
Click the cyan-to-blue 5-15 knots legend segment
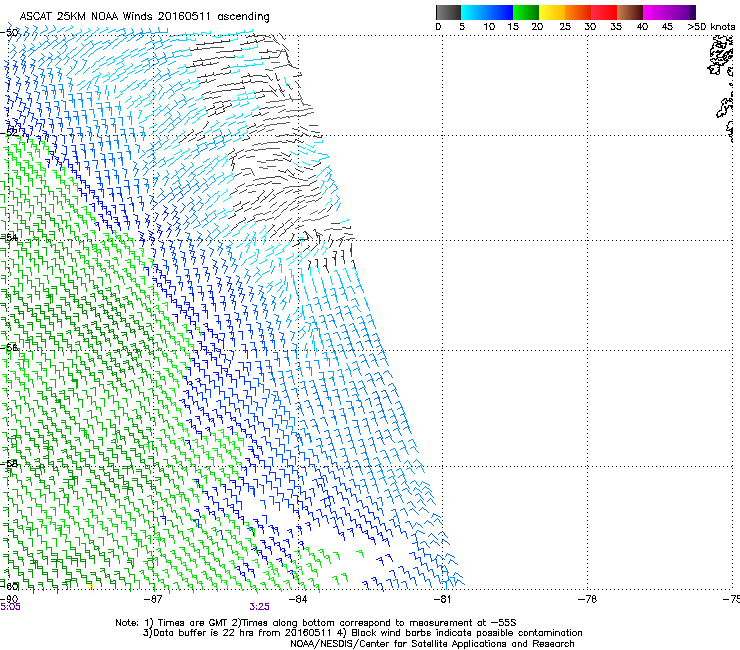click(x=487, y=12)
